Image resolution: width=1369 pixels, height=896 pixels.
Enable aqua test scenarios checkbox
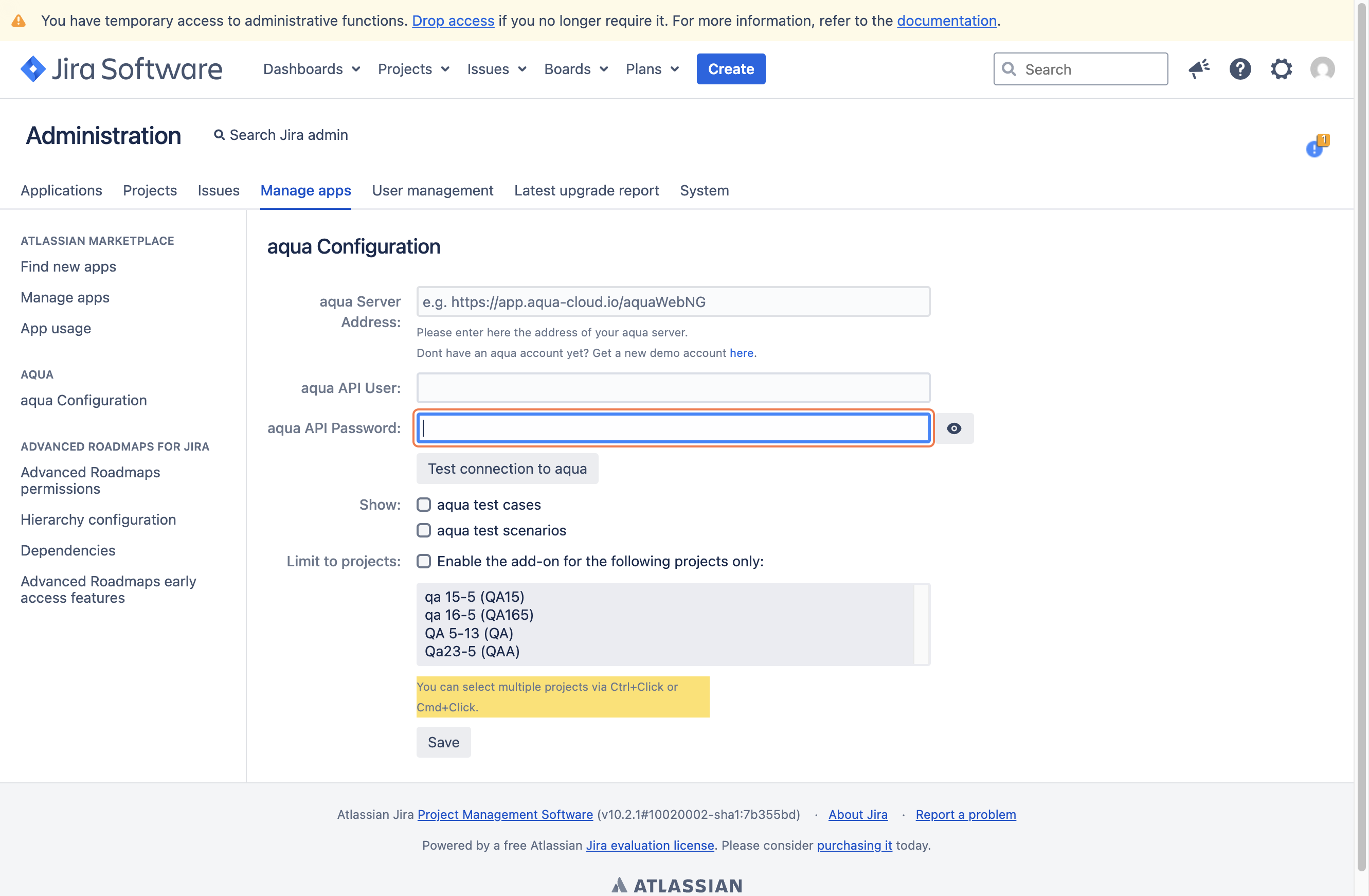click(x=424, y=530)
